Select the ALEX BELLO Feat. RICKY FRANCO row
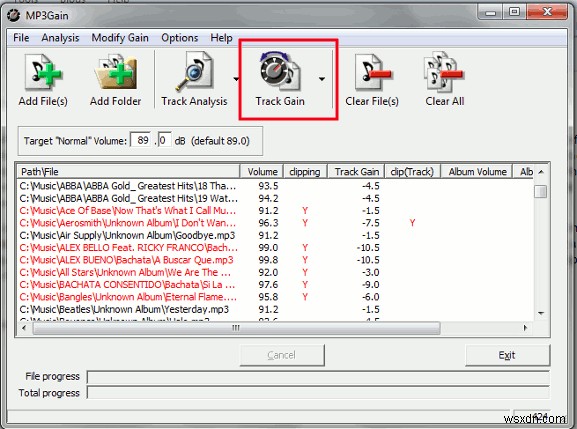This screenshot has height=429, width=577. [x=276, y=248]
